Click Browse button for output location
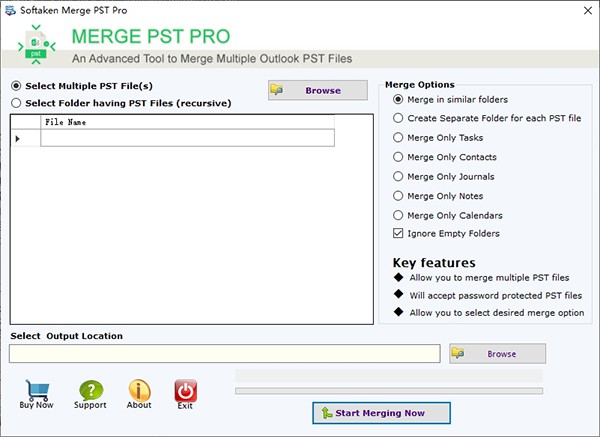Image resolution: width=600 pixels, height=437 pixels. coord(497,354)
